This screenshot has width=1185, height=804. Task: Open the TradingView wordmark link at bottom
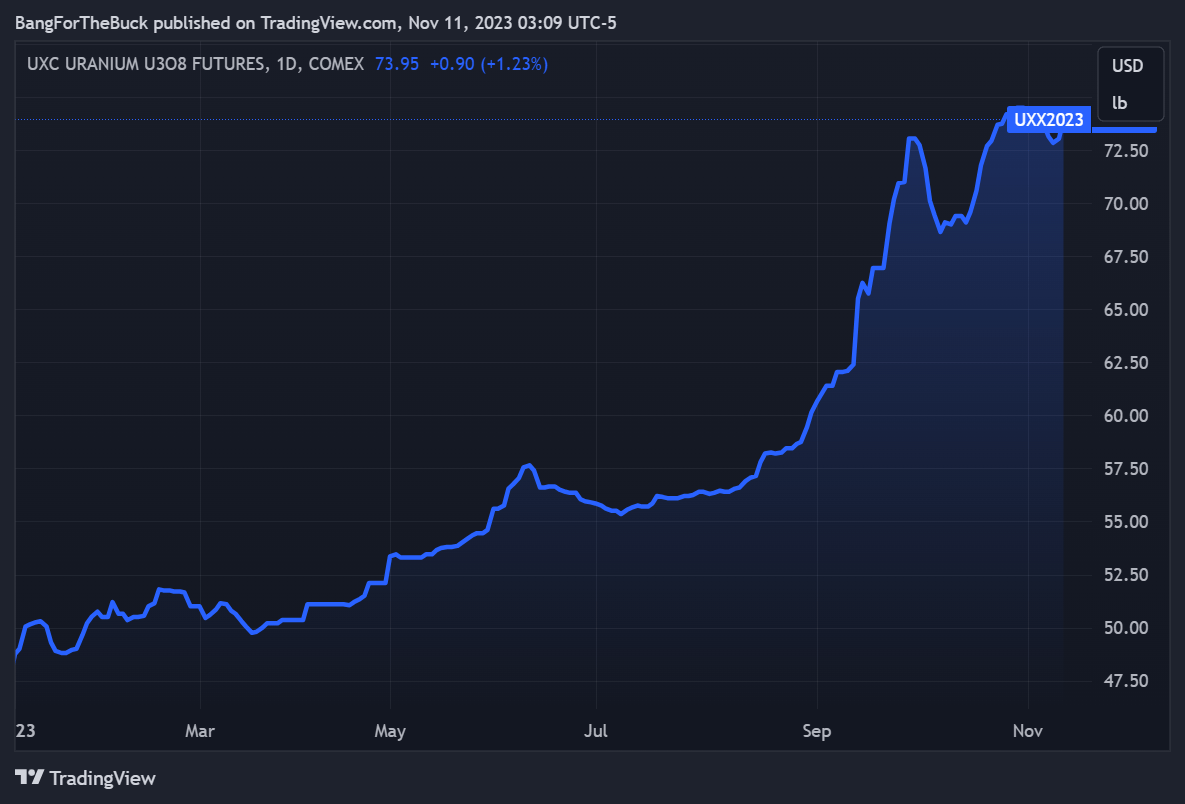(102, 778)
